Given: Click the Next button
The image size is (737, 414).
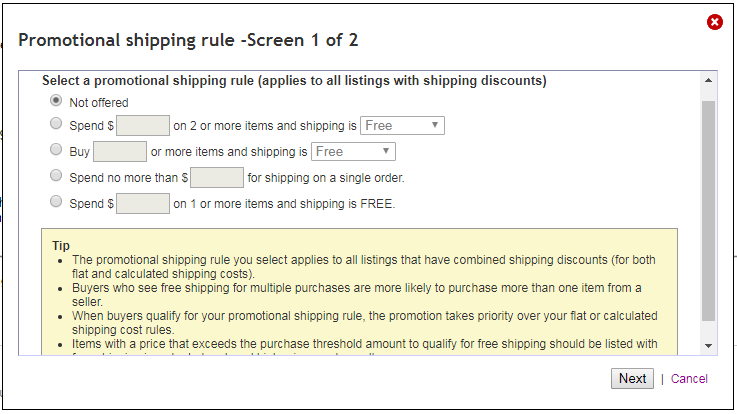Looking at the screenshot, I should [632, 378].
